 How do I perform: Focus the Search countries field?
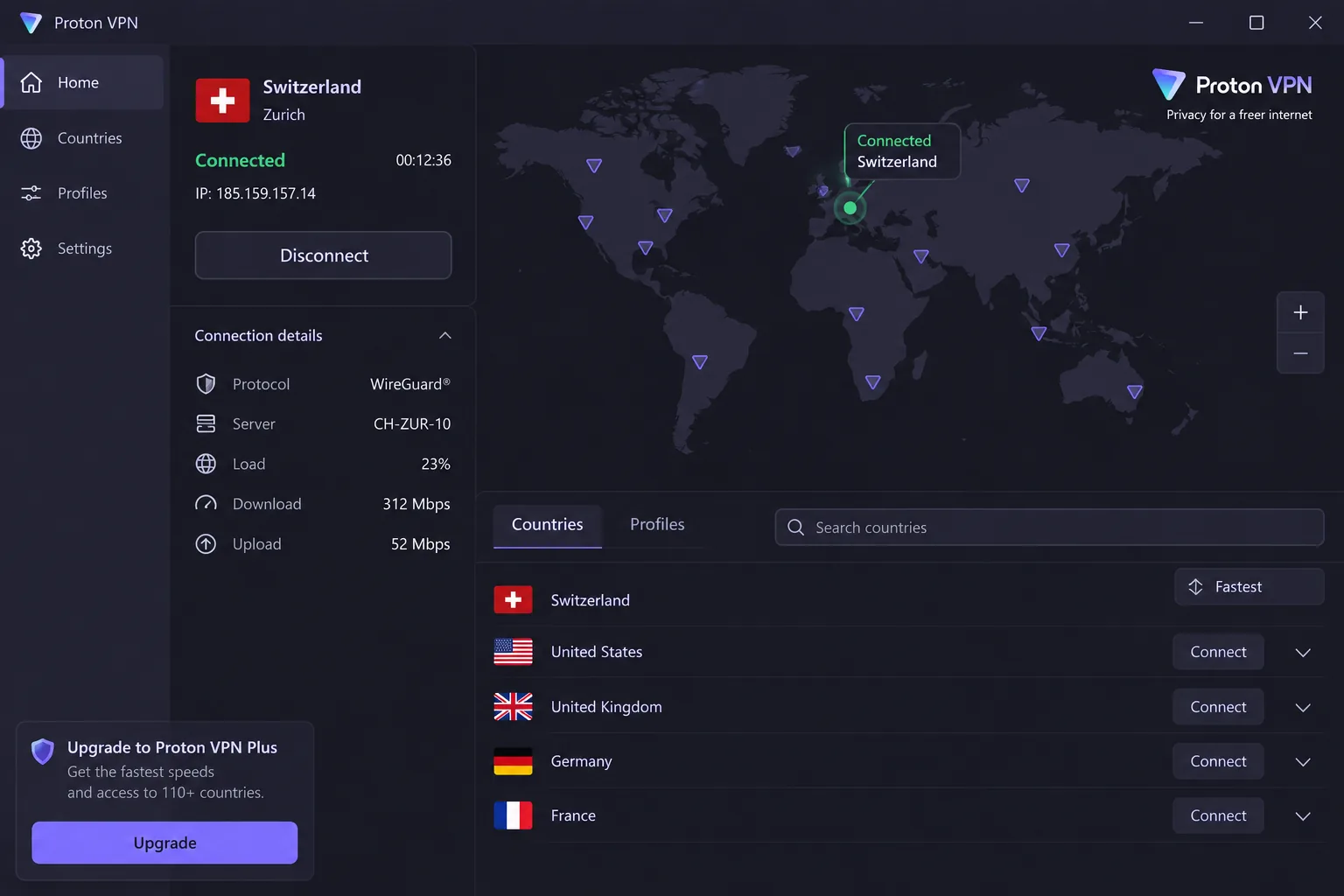click(x=1049, y=528)
